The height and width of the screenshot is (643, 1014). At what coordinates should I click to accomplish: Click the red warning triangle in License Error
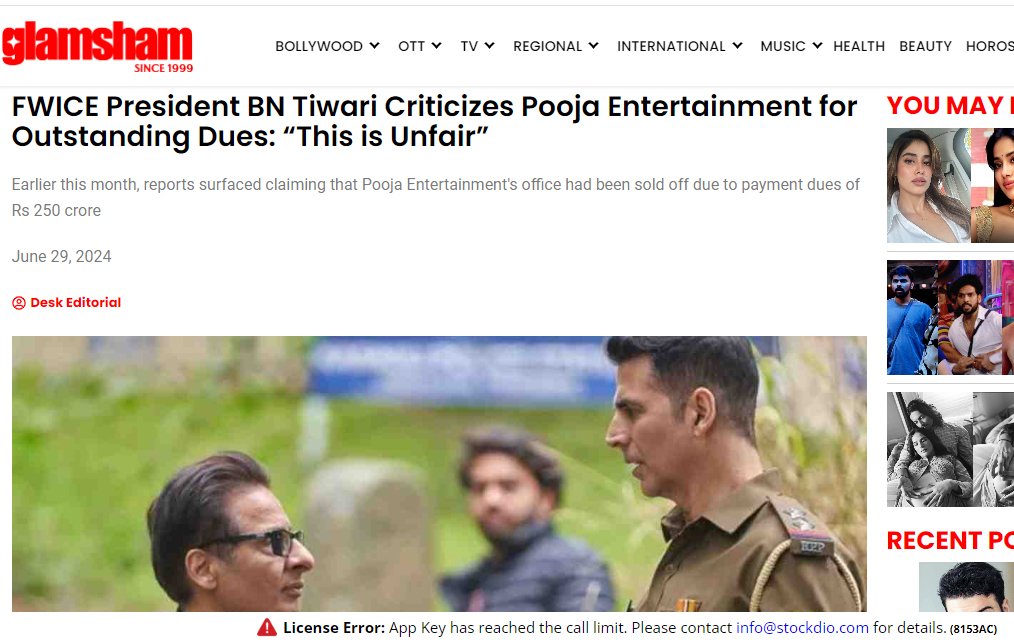(x=266, y=627)
